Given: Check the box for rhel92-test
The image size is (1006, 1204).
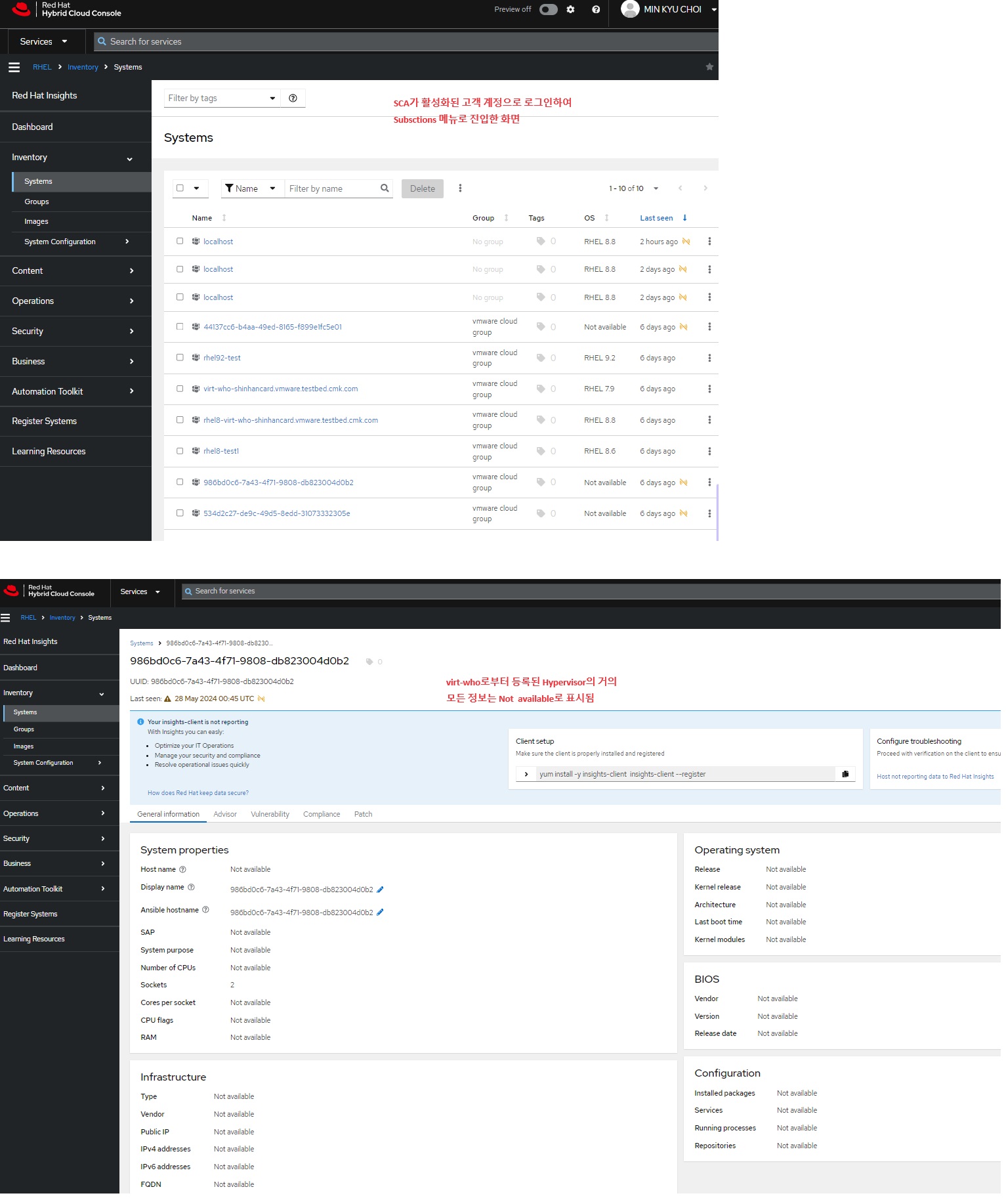Looking at the screenshot, I should 180,357.
